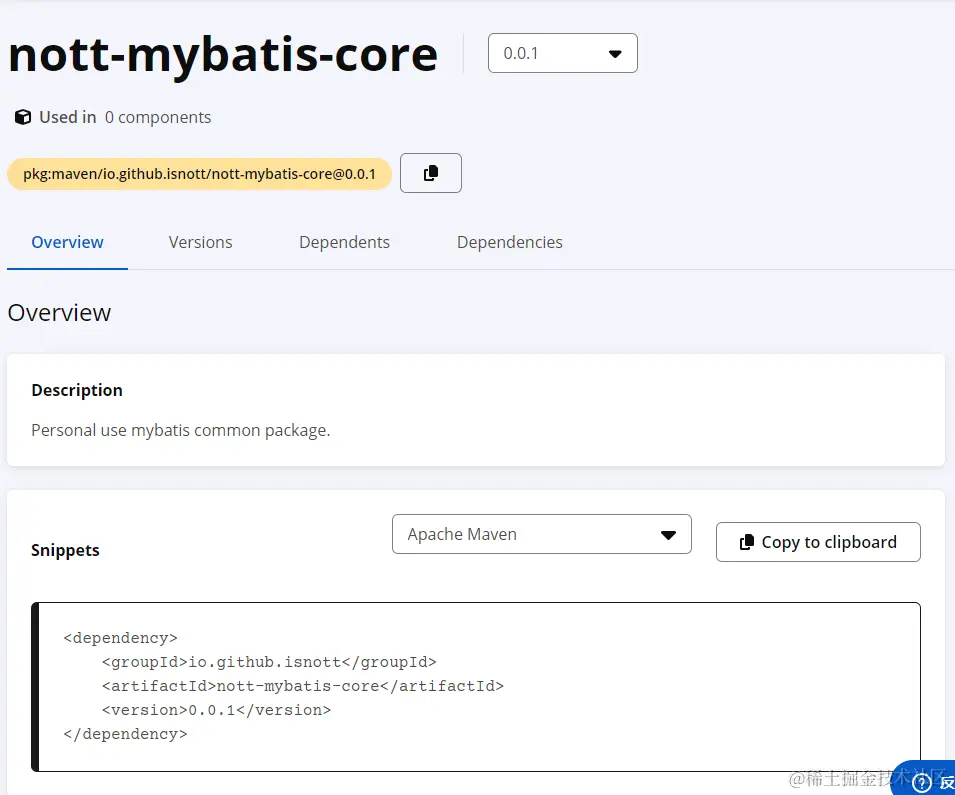Open the Versions tab
Image resolution: width=955 pixels, height=795 pixels.
pyautogui.click(x=200, y=242)
